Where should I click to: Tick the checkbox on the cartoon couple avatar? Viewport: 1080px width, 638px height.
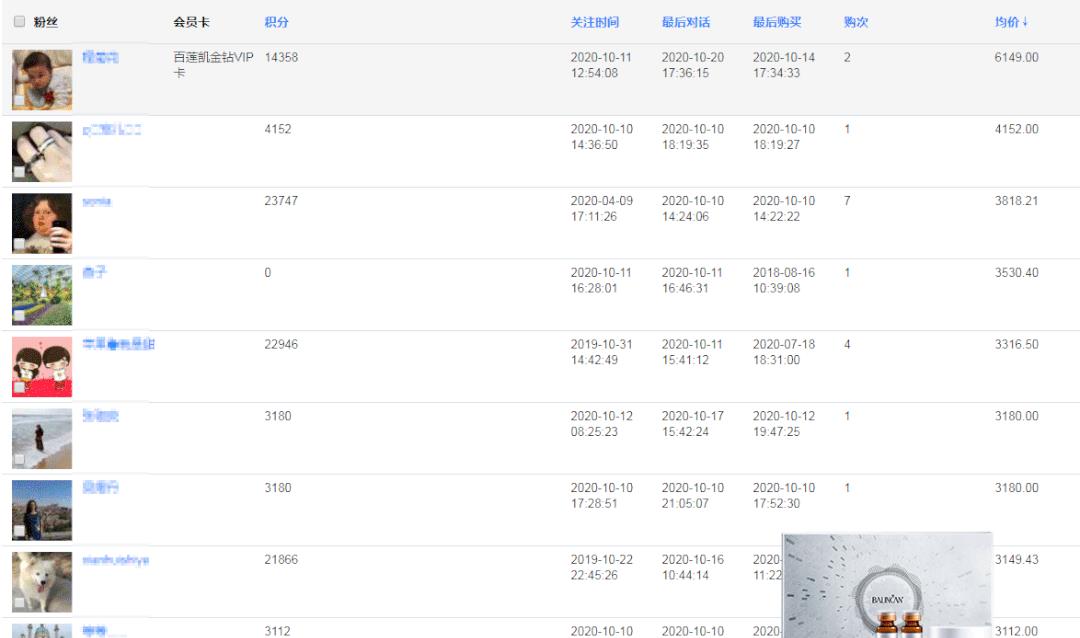click(x=19, y=387)
